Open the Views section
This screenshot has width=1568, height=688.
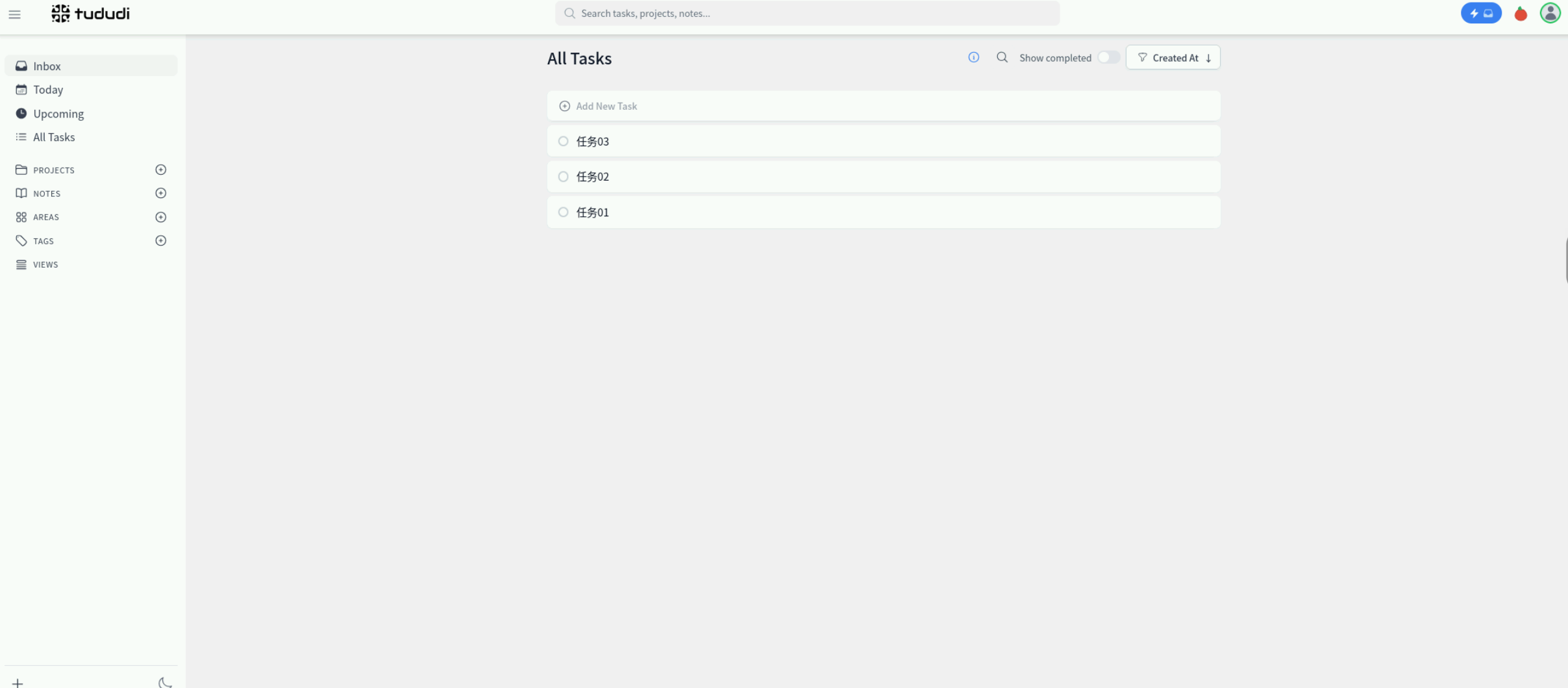pyautogui.click(x=45, y=264)
